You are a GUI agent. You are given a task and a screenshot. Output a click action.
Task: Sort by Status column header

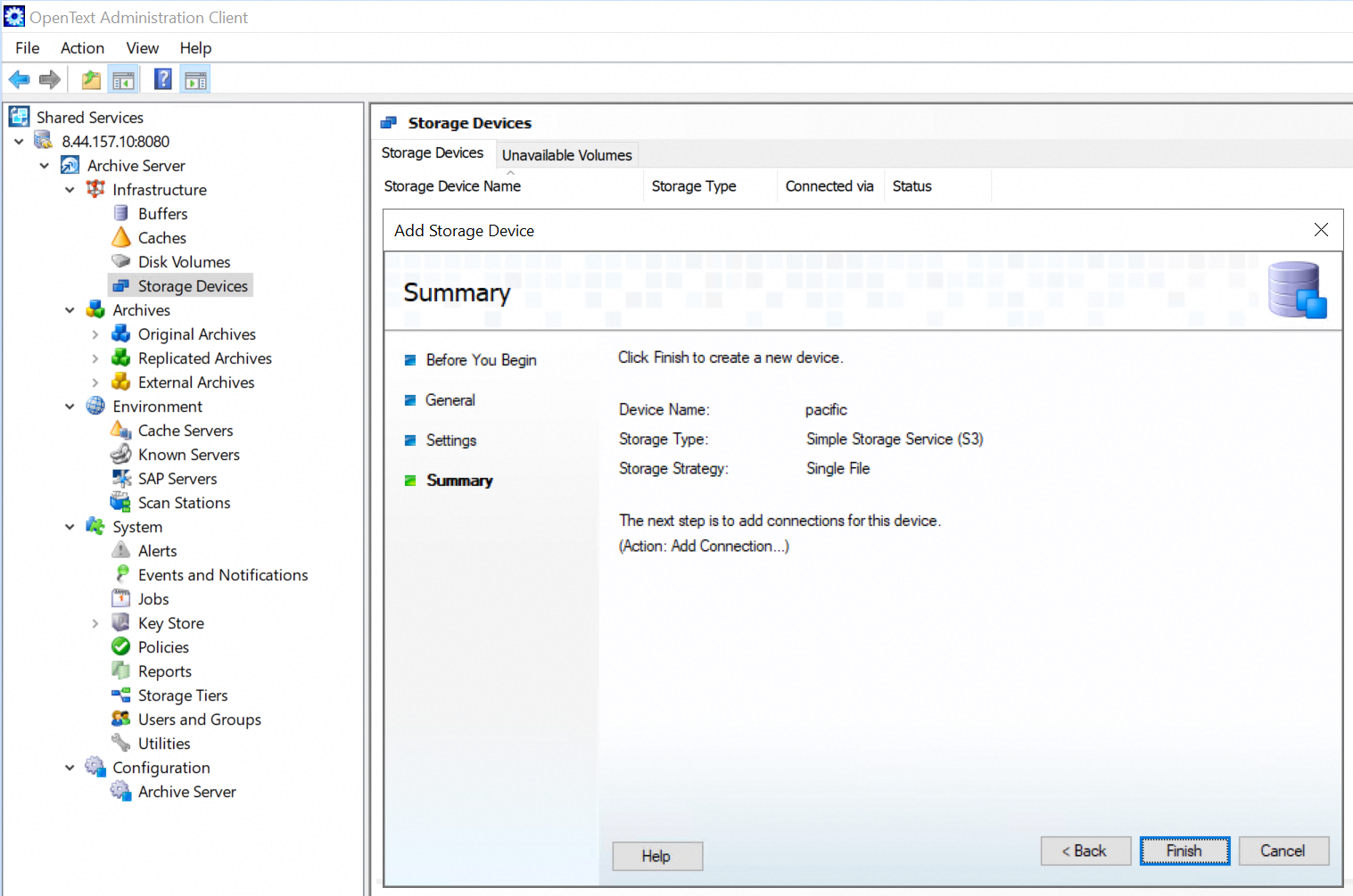tap(937, 186)
